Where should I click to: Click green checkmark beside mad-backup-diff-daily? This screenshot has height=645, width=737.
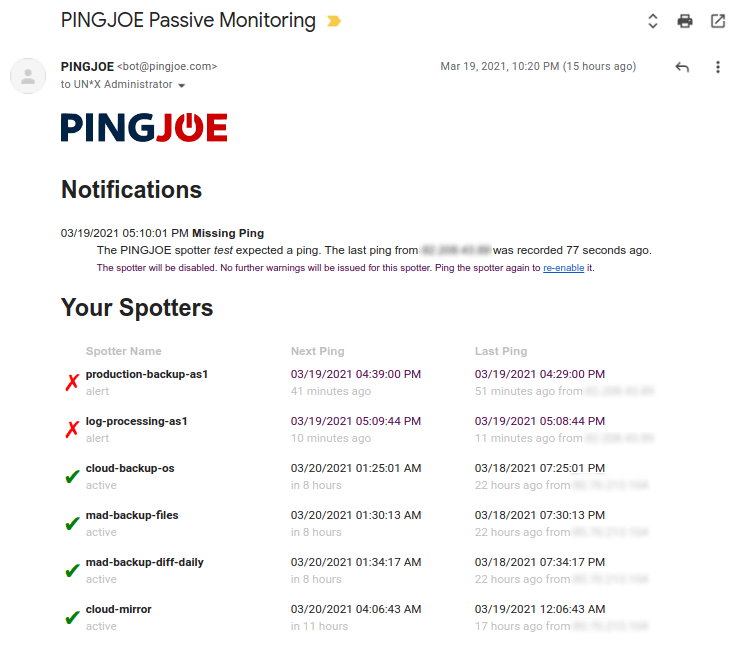(x=72, y=571)
